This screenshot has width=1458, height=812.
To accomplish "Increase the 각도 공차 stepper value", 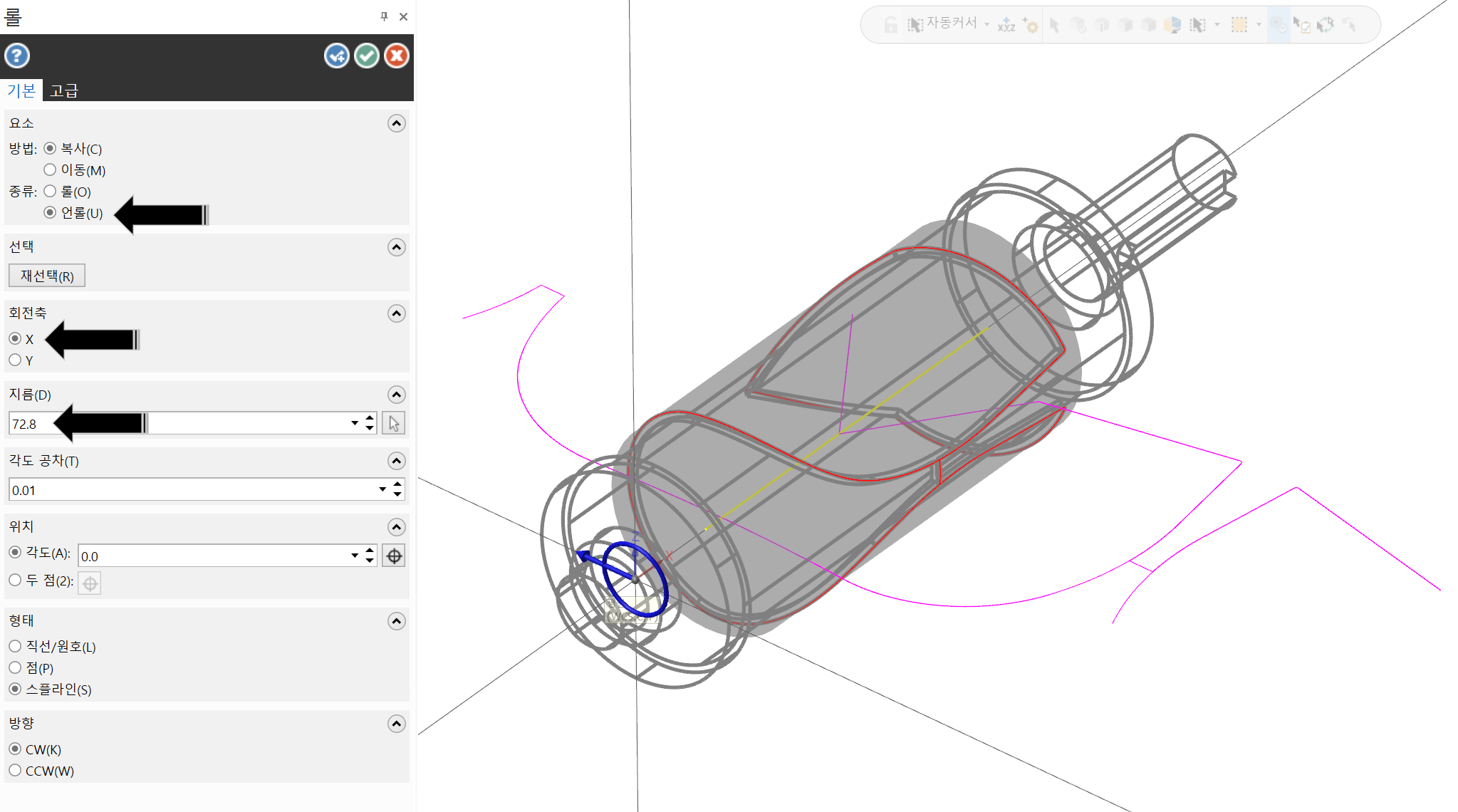I will [x=397, y=484].
